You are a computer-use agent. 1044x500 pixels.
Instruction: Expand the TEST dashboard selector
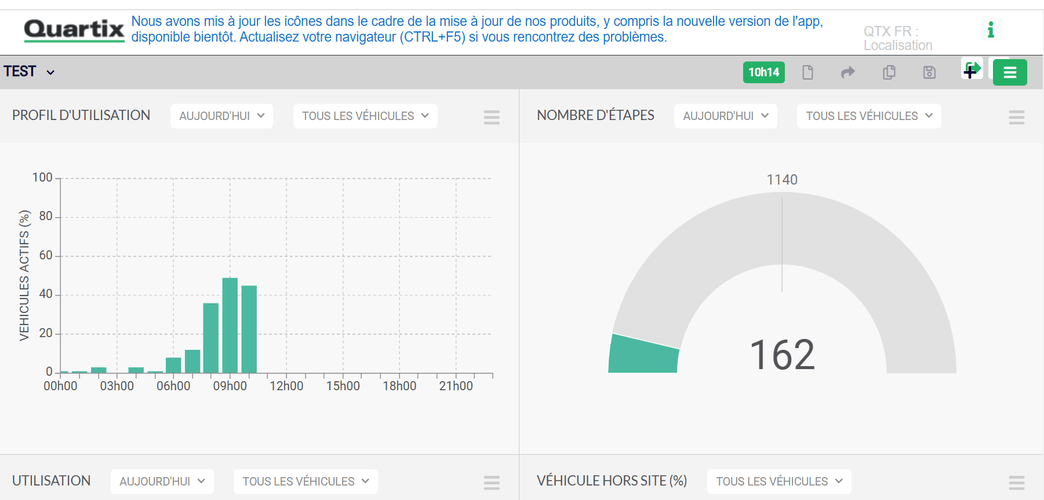(29, 72)
